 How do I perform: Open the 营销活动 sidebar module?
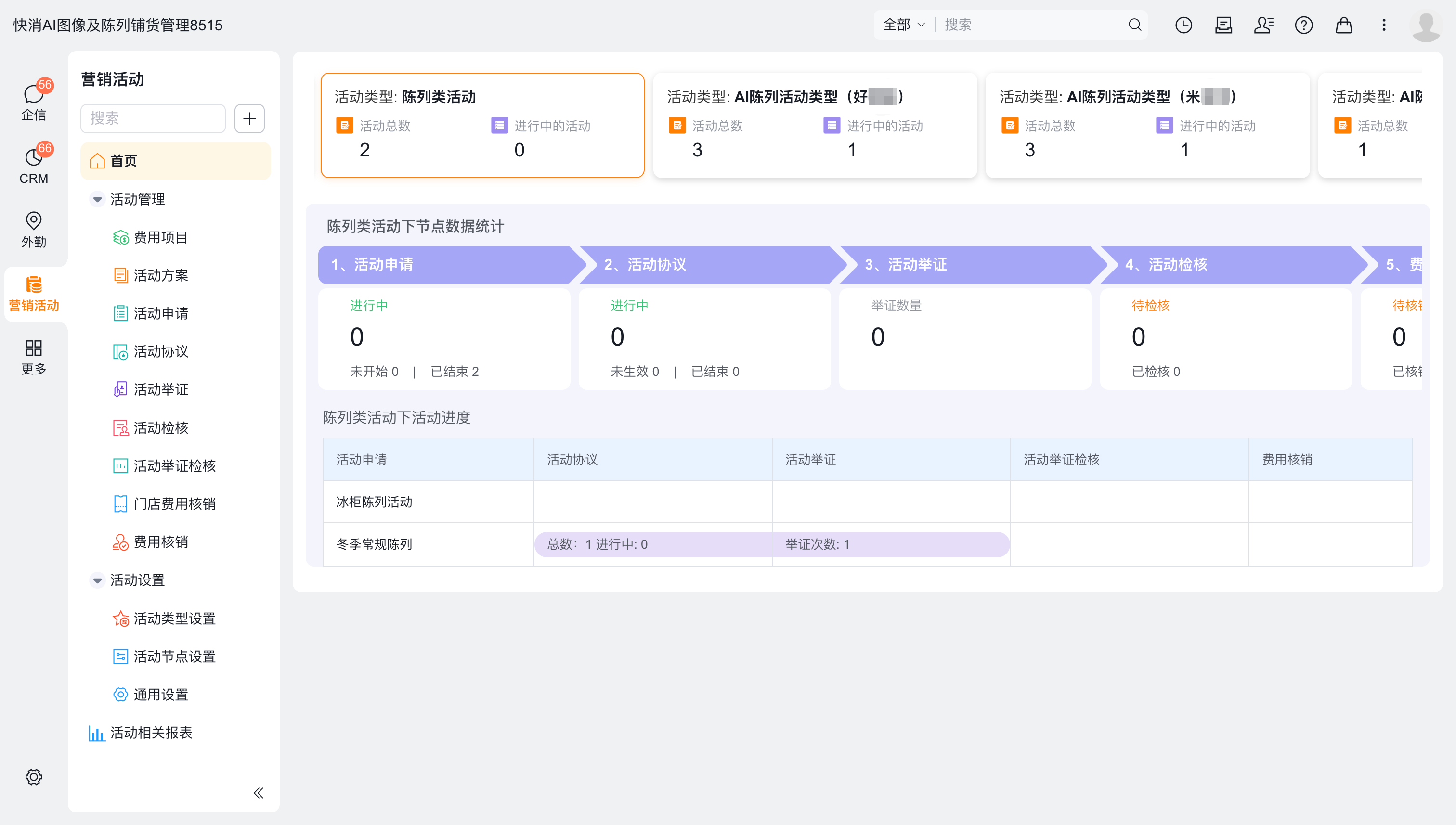(33, 294)
